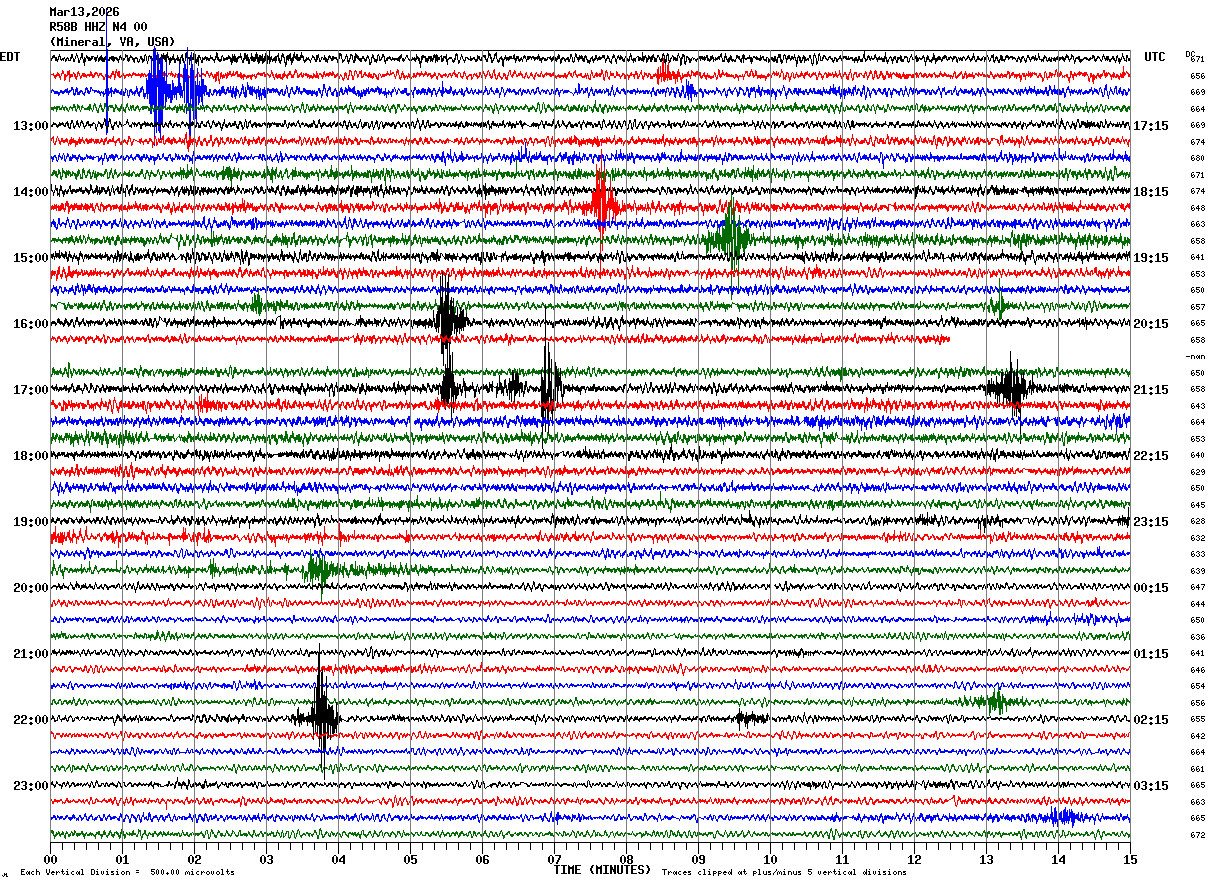This screenshot has height=886, width=1210.
Task: Click the 03 minute tick label
Action: (x=266, y=859)
